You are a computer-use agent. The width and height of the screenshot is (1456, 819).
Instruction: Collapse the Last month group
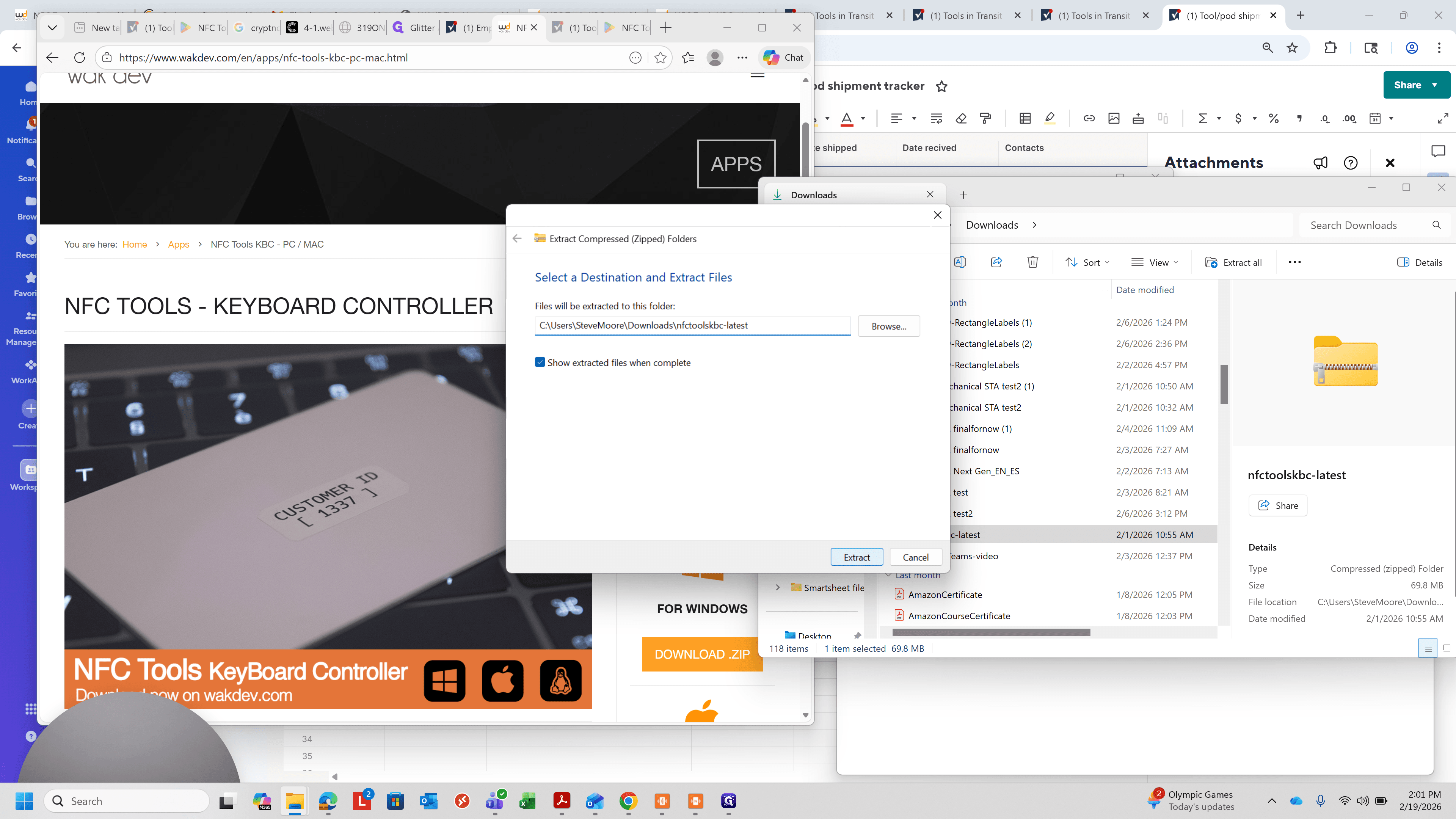888,575
